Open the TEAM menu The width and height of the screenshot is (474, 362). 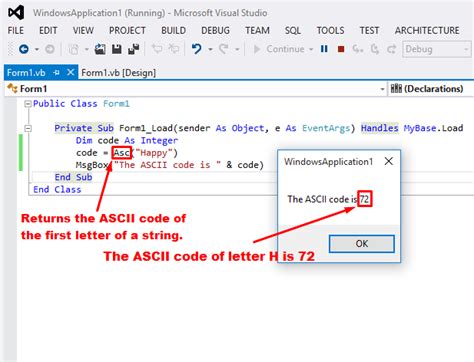257,31
